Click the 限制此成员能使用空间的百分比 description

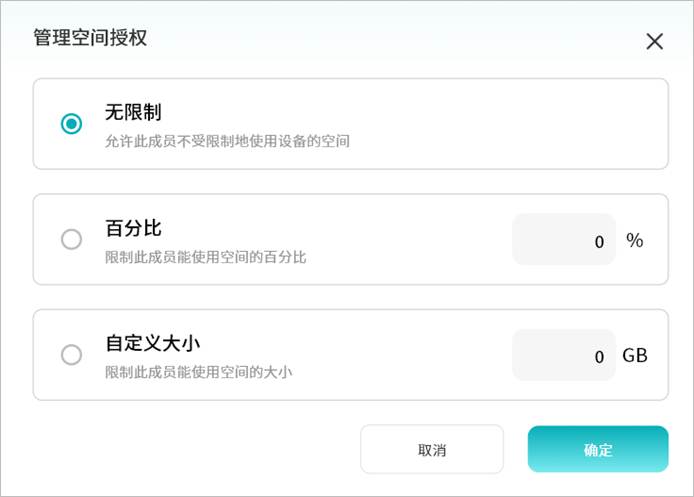[x=205, y=257]
